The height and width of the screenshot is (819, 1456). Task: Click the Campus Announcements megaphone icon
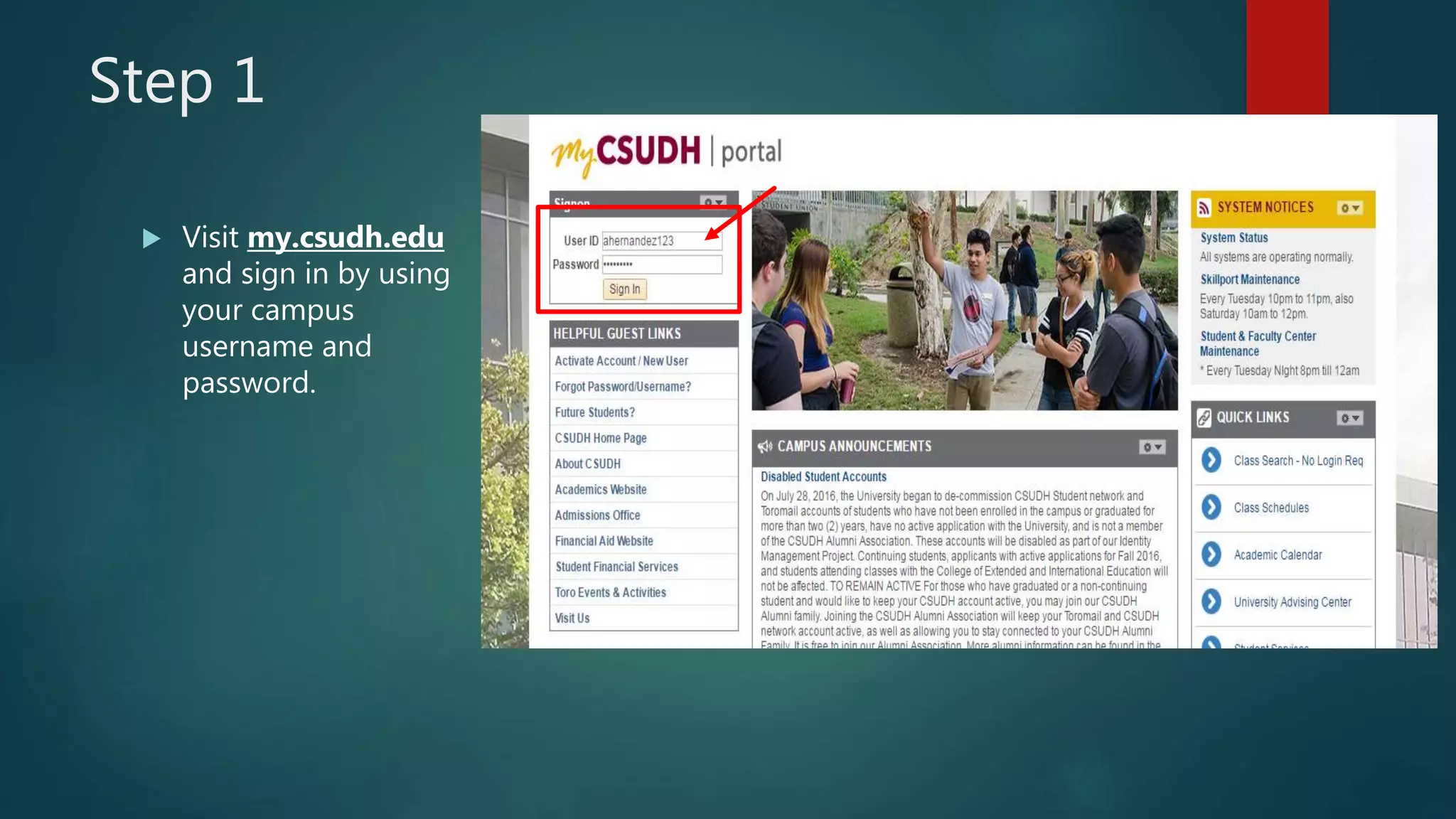[x=765, y=446]
